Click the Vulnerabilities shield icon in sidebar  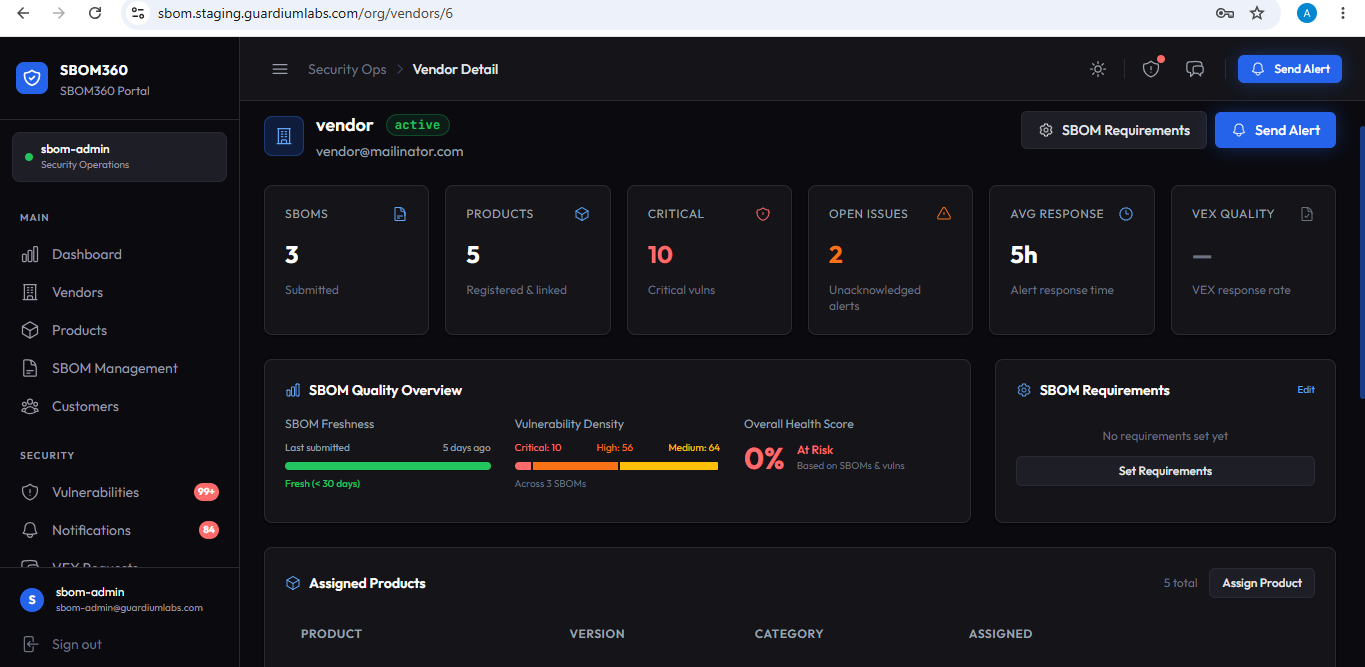[x=31, y=493]
